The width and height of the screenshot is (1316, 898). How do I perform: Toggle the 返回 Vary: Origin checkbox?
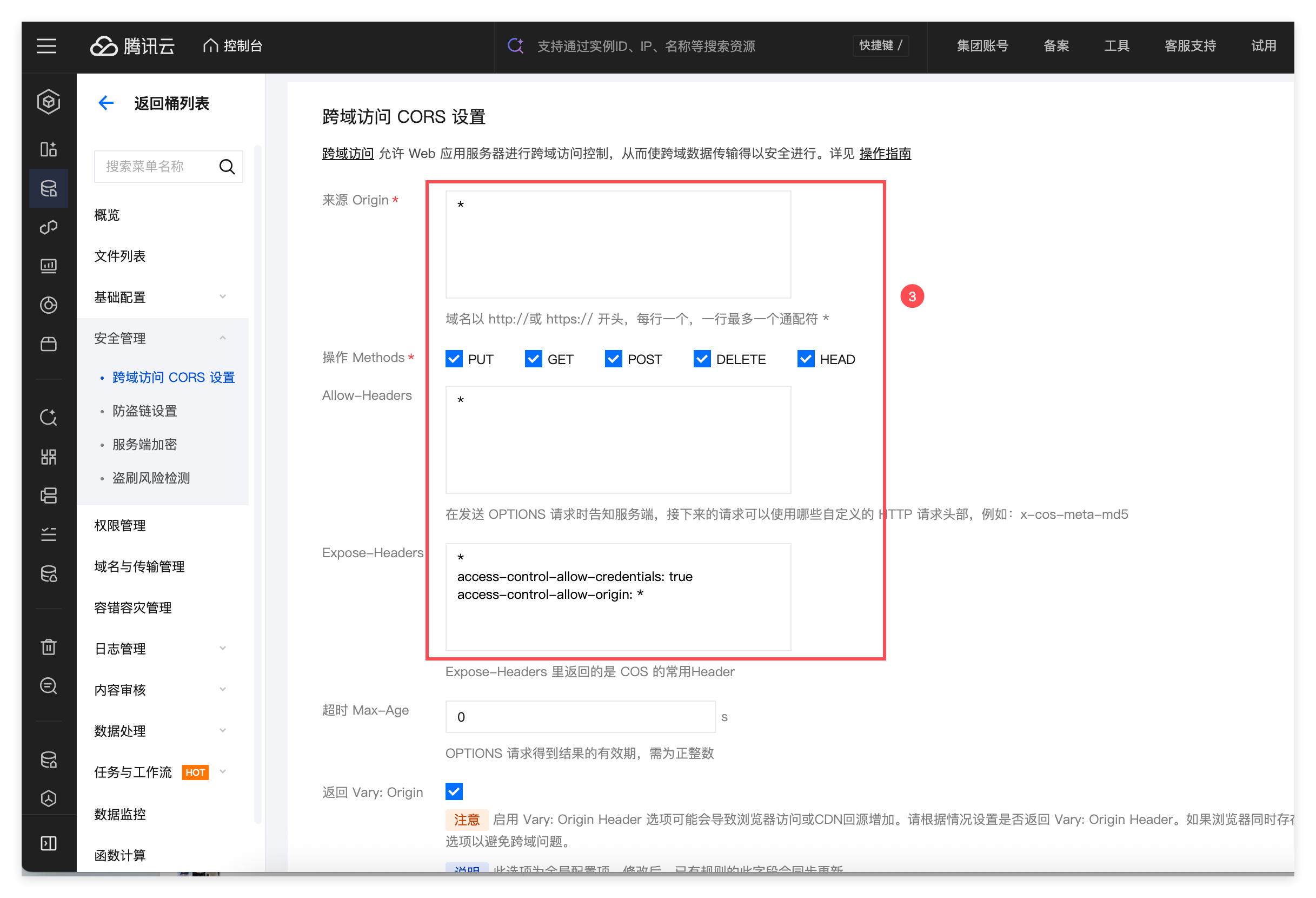click(x=454, y=791)
